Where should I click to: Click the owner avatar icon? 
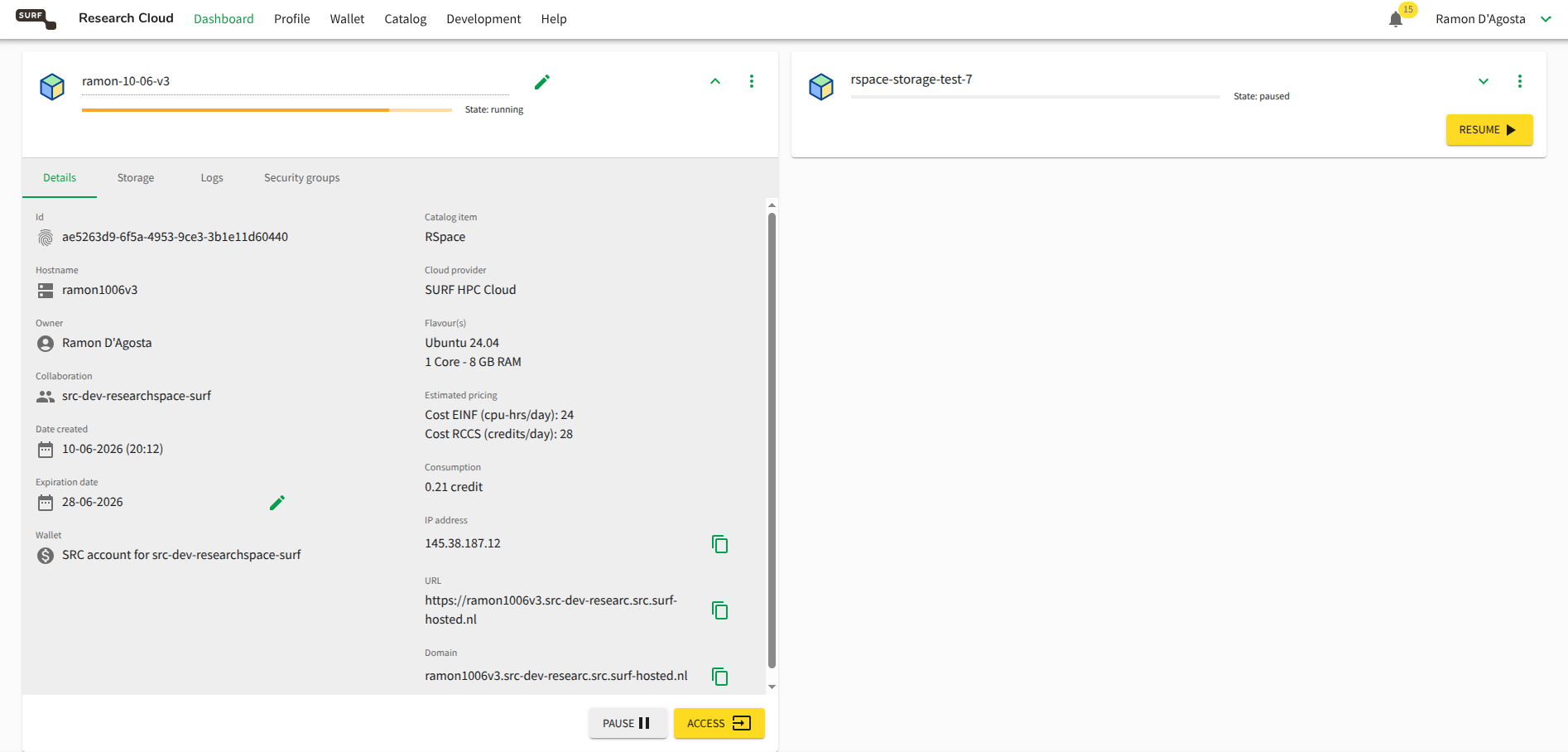click(x=46, y=344)
